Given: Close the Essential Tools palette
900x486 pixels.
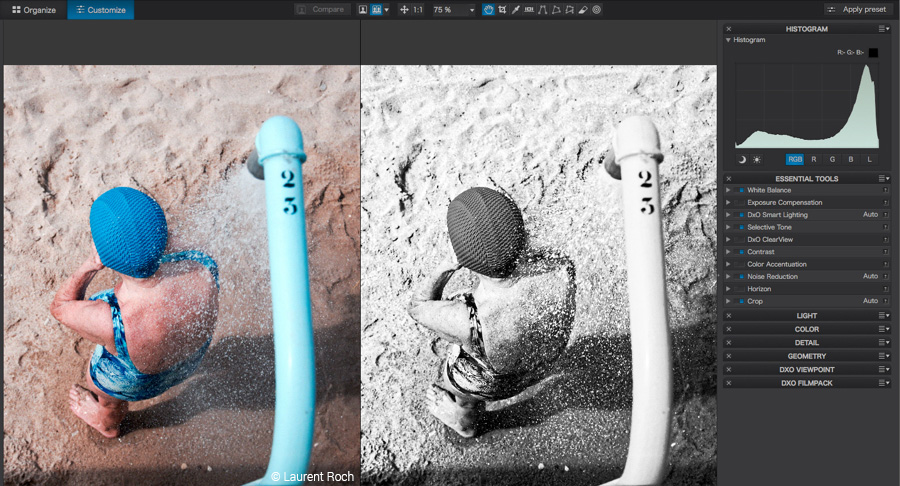Looking at the screenshot, I should click(729, 178).
